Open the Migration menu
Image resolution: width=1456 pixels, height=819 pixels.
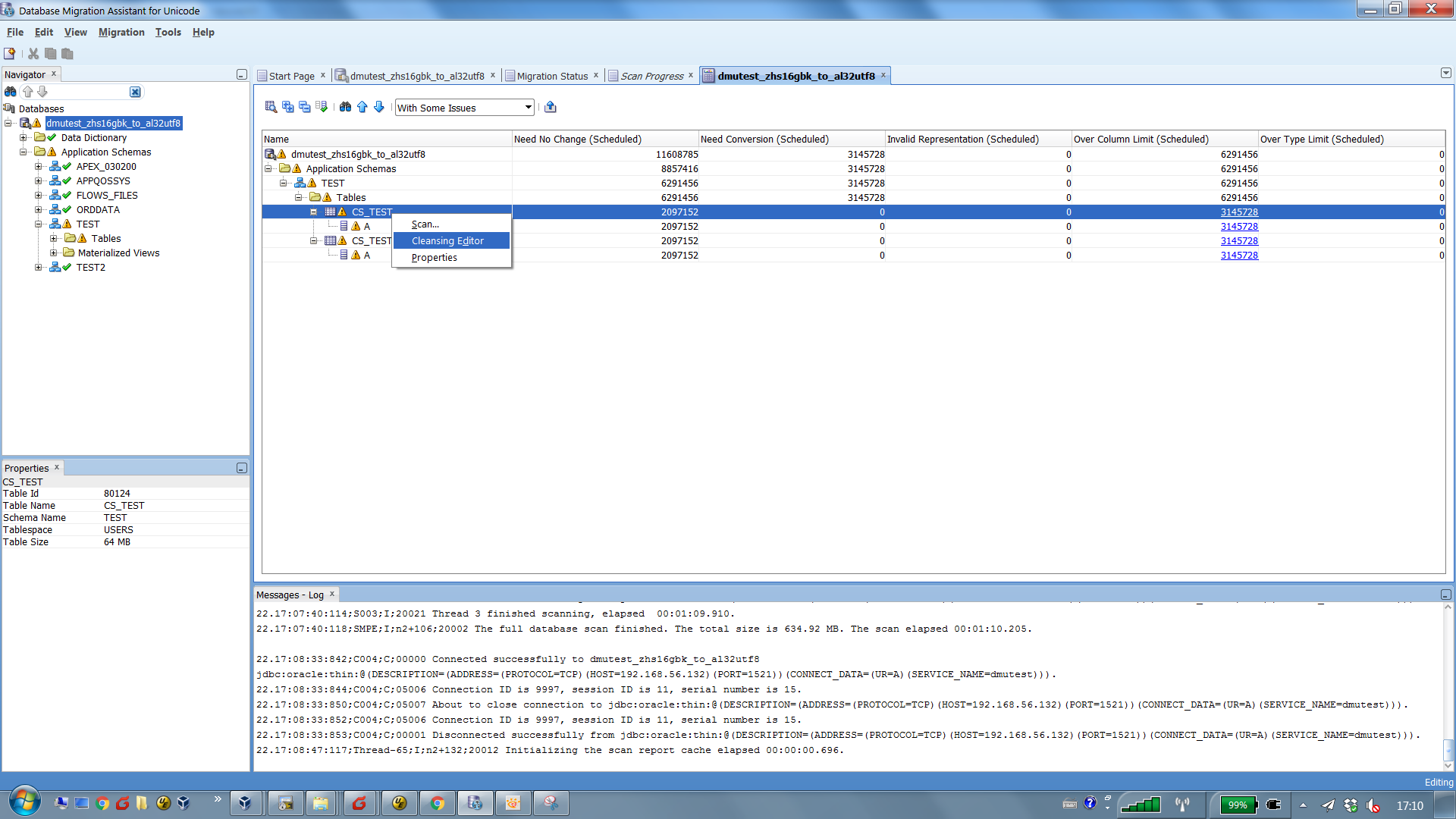point(121,32)
